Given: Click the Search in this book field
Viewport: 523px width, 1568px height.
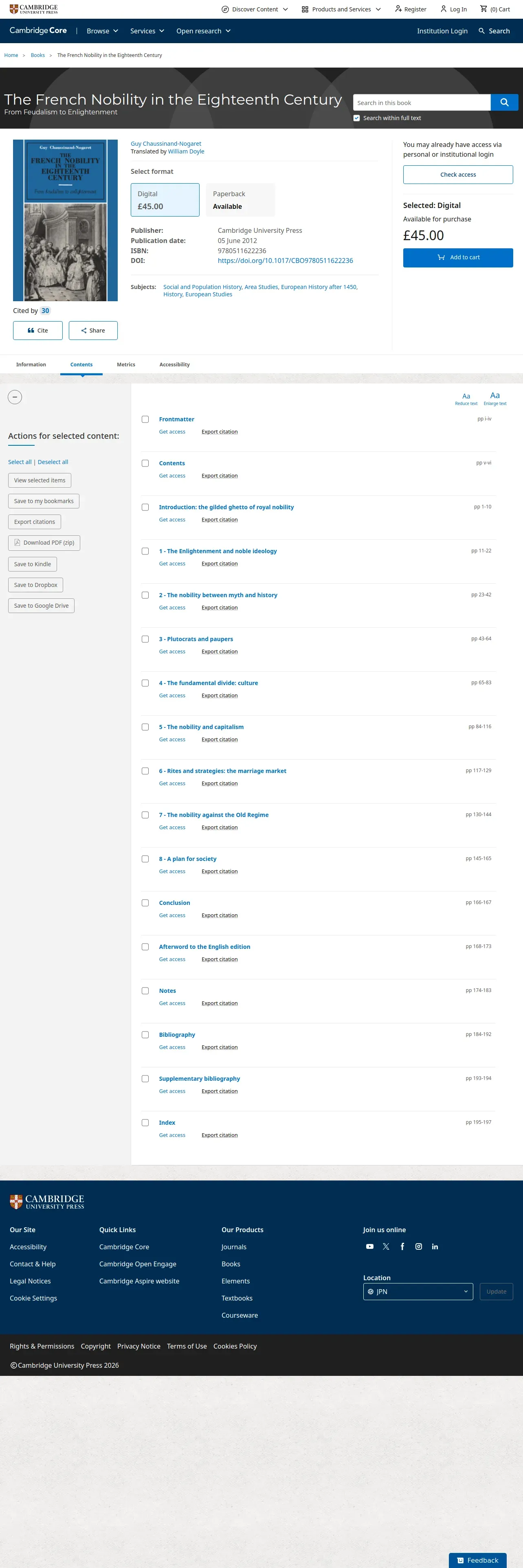Looking at the screenshot, I should [x=422, y=102].
